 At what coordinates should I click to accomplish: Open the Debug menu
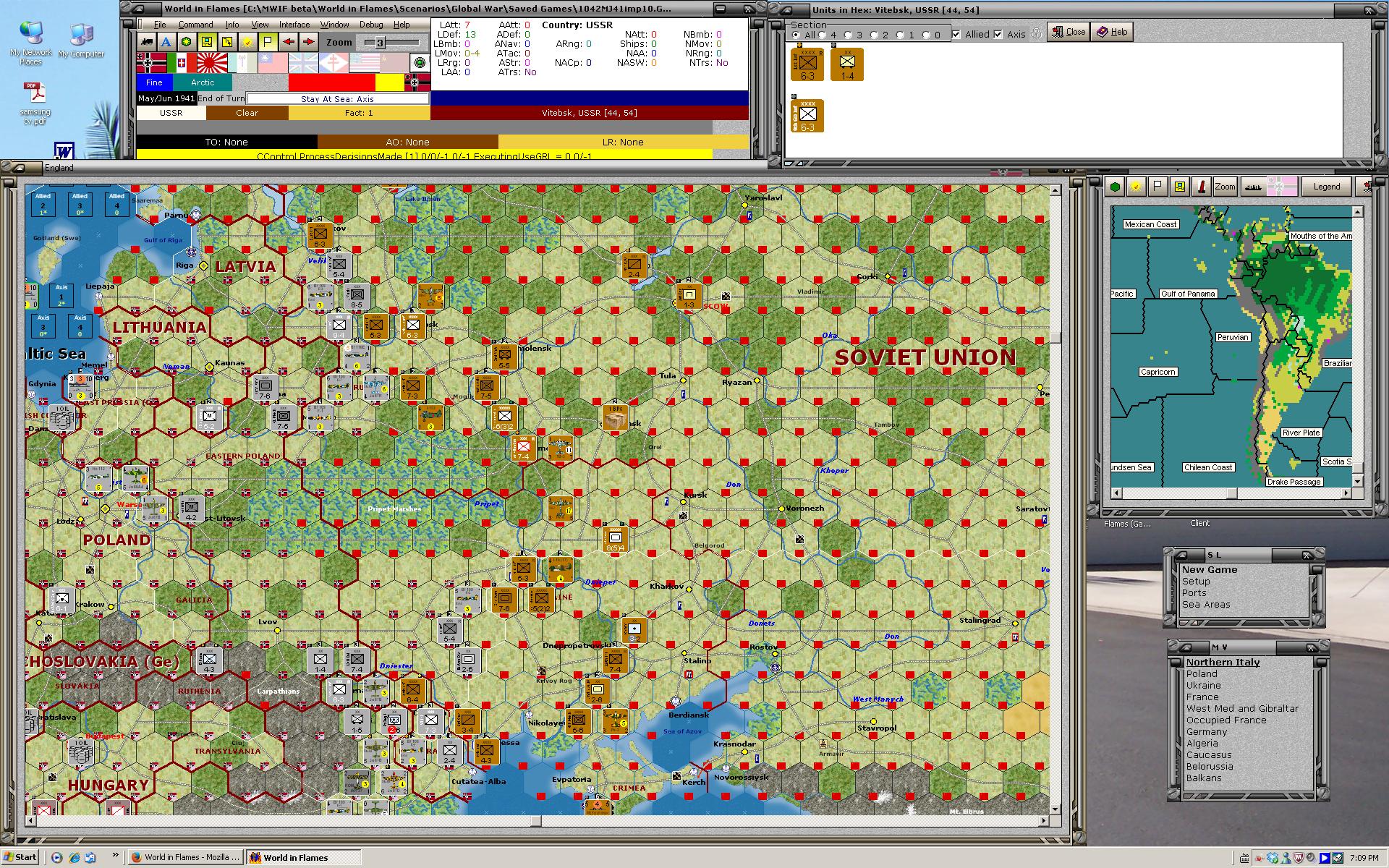coord(371,25)
